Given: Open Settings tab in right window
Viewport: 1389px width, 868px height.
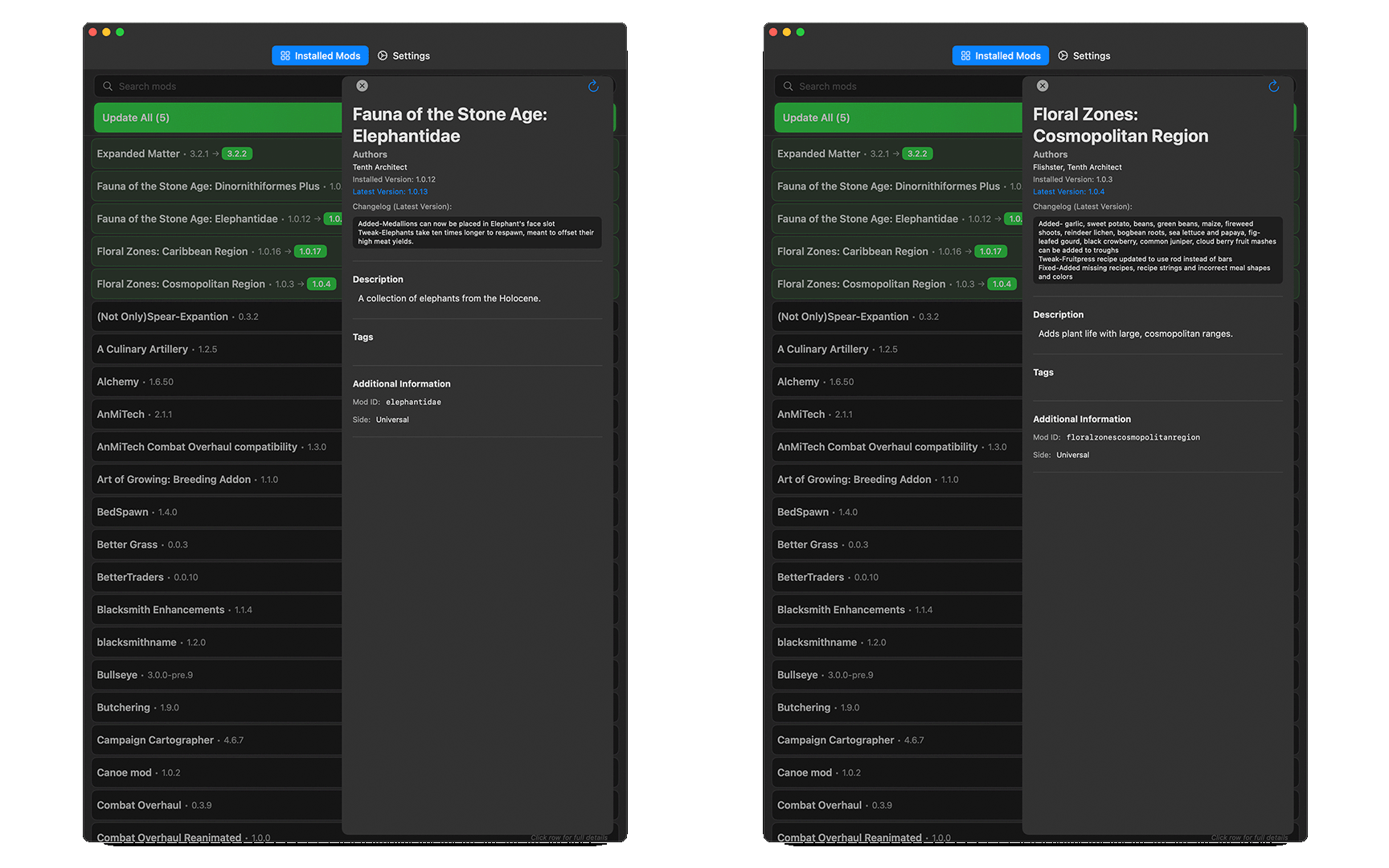Looking at the screenshot, I should tap(1084, 55).
